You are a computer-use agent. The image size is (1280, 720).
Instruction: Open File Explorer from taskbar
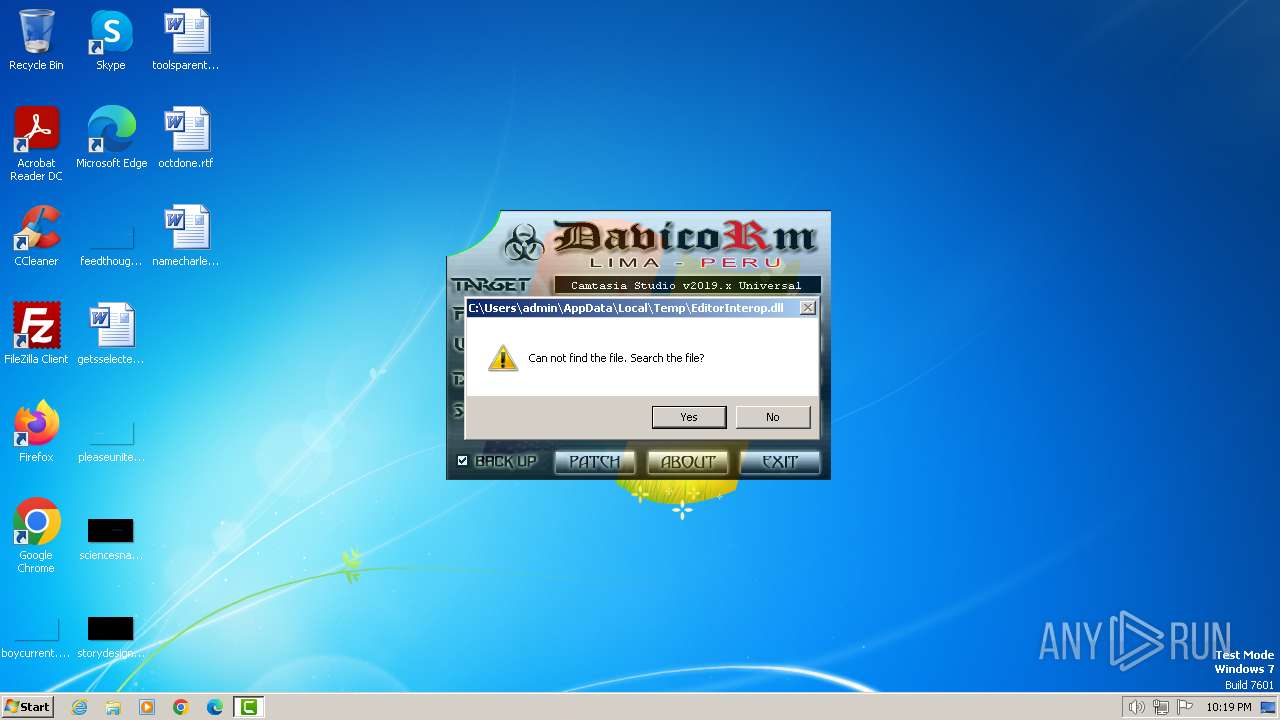coord(113,707)
